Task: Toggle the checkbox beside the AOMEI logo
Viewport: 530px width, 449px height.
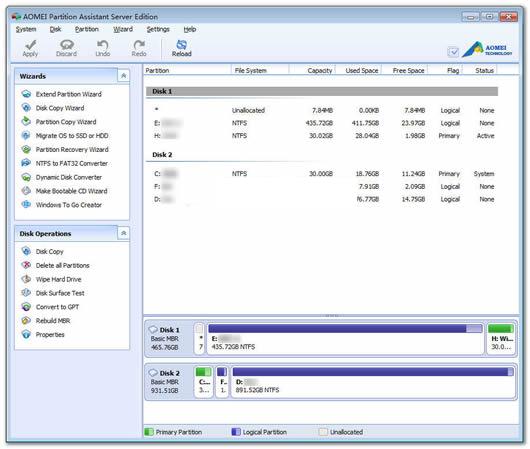Action: pyautogui.click(x=453, y=52)
